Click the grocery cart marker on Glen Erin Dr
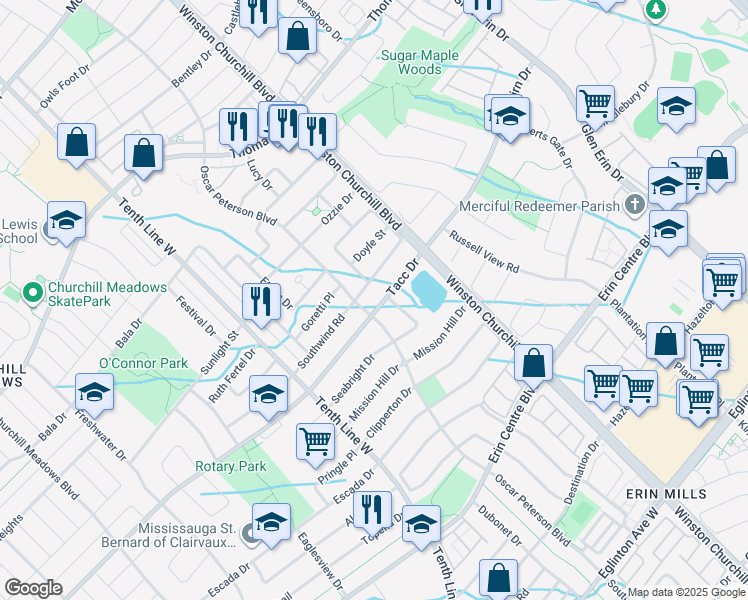 (595, 108)
